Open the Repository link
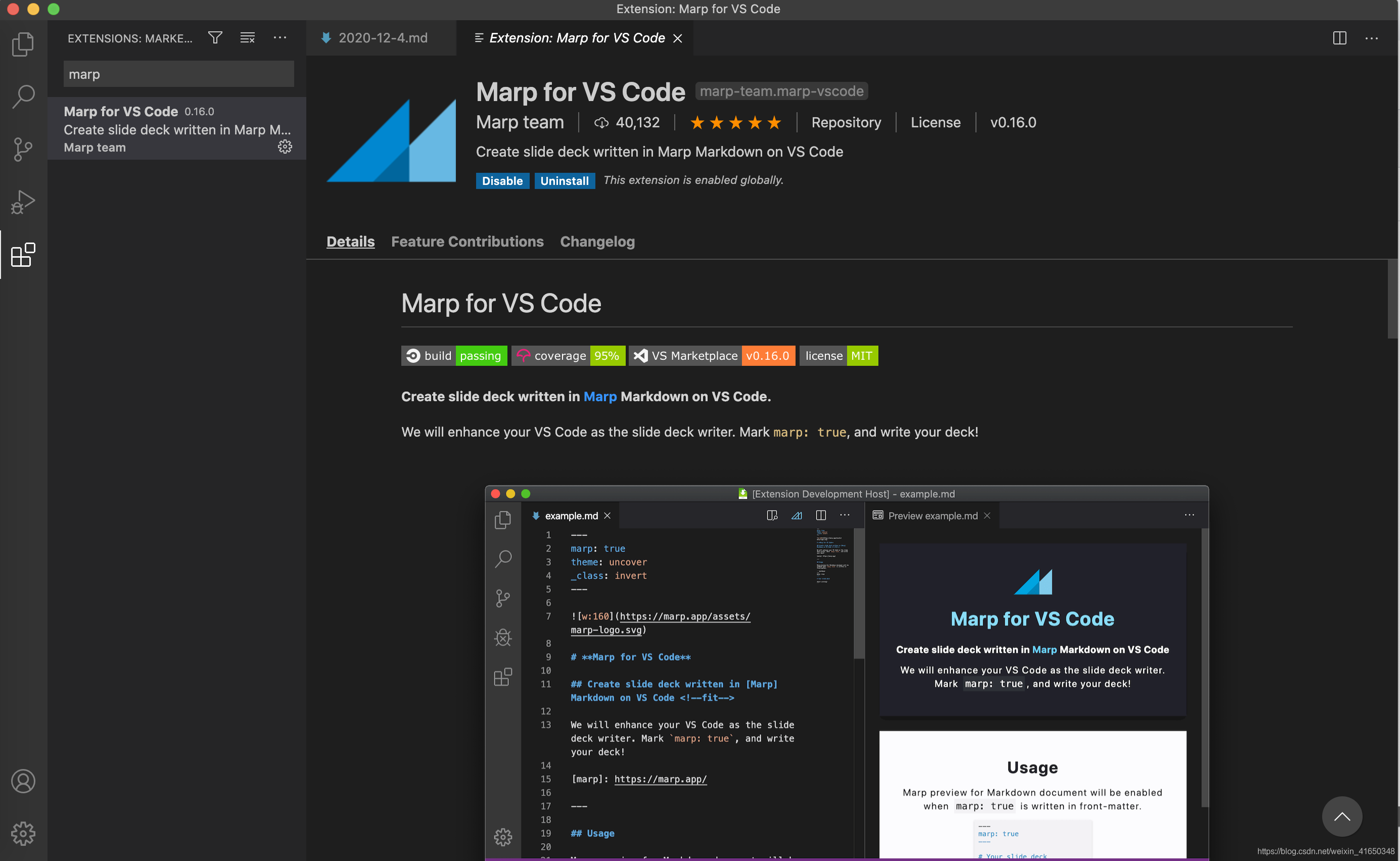This screenshot has height=861, width=1400. point(846,122)
